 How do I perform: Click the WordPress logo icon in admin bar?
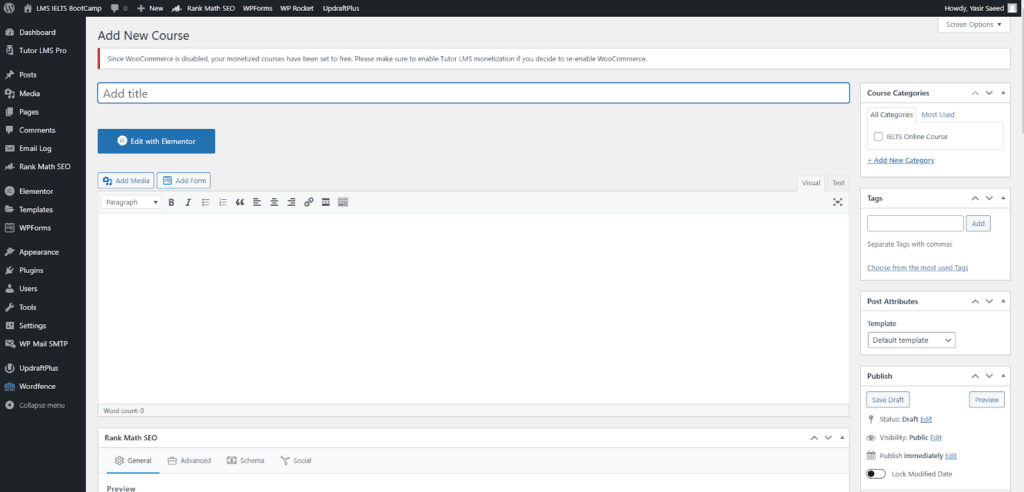(9, 8)
